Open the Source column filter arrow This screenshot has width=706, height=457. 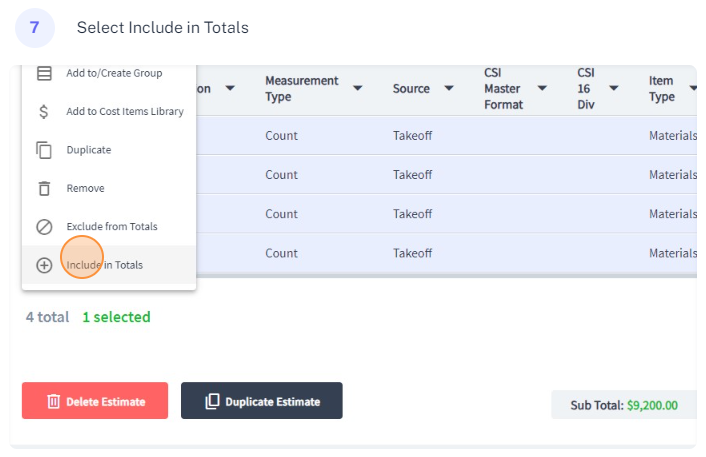(x=449, y=88)
